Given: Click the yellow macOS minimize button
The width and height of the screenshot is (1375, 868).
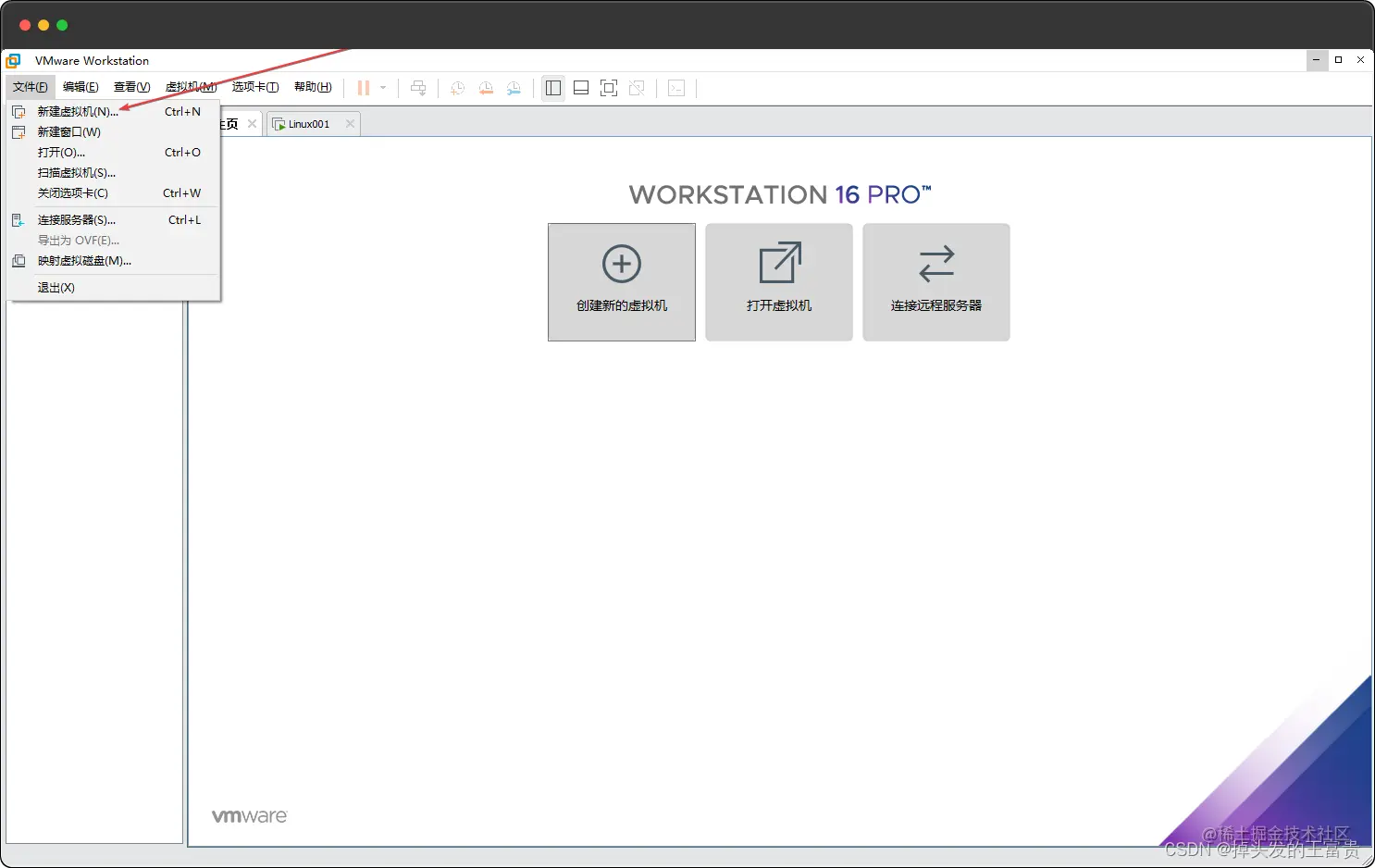Looking at the screenshot, I should [x=43, y=25].
